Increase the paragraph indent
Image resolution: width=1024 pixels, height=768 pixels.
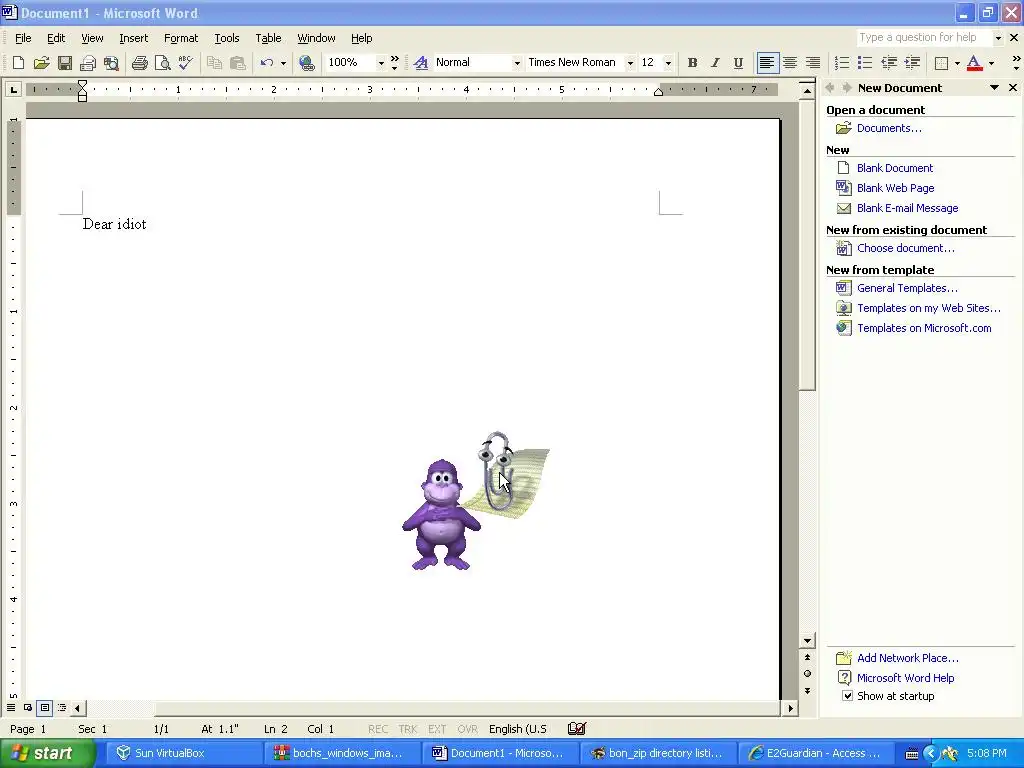[912, 63]
